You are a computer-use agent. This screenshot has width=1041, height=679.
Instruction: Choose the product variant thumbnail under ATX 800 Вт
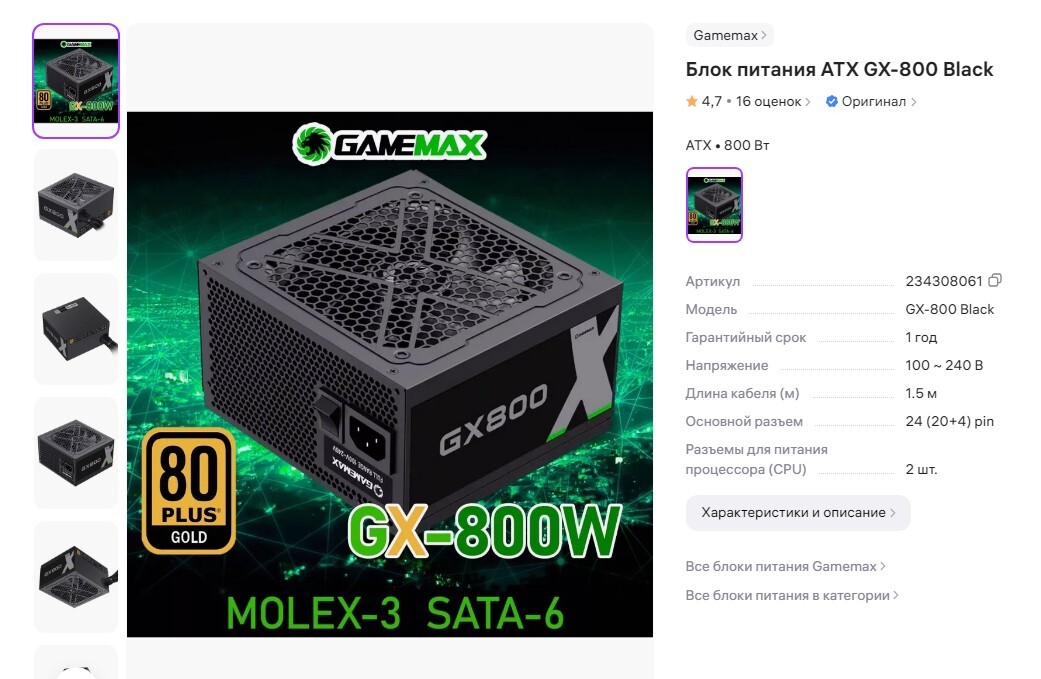(714, 205)
